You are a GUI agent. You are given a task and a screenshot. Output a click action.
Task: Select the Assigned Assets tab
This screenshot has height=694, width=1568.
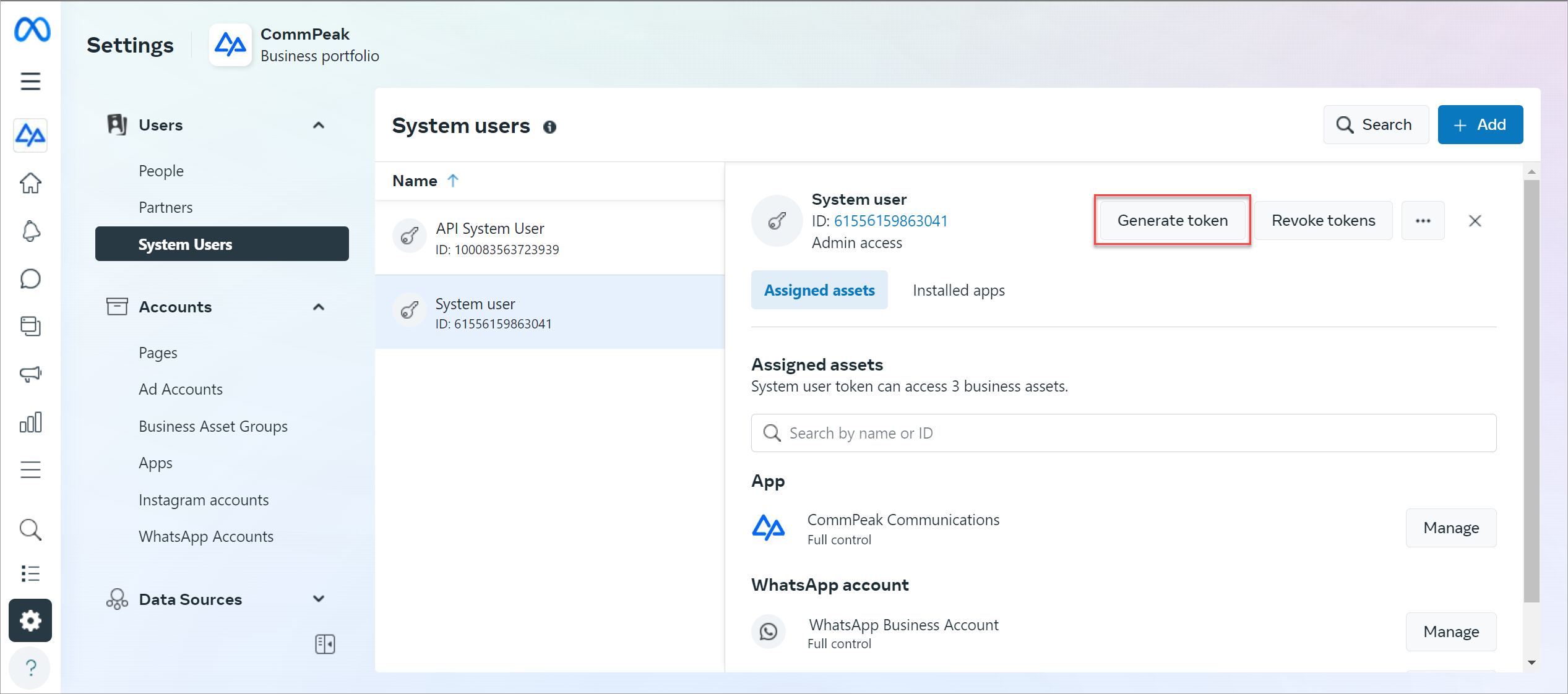tap(820, 290)
